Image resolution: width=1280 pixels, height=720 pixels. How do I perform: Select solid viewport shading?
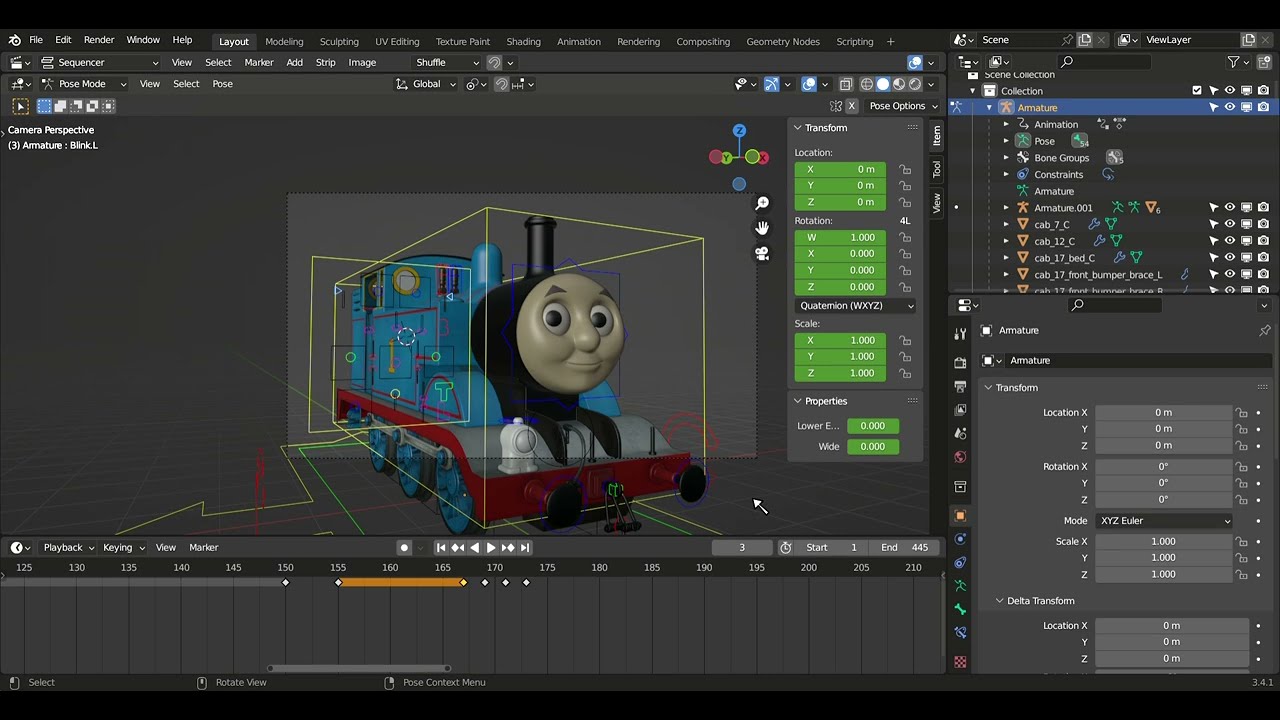click(x=883, y=84)
